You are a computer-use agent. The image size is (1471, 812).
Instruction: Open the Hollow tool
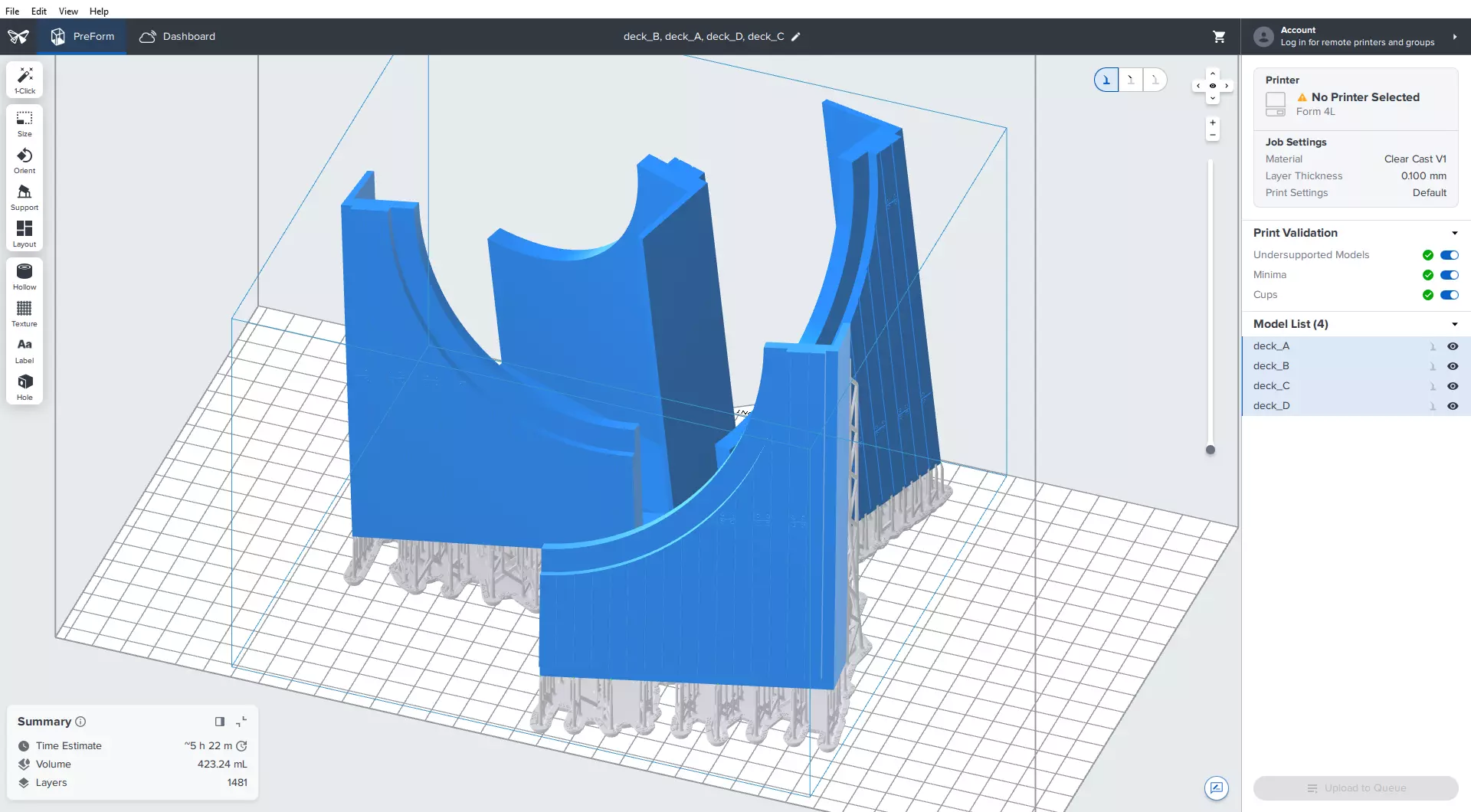pyautogui.click(x=25, y=277)
